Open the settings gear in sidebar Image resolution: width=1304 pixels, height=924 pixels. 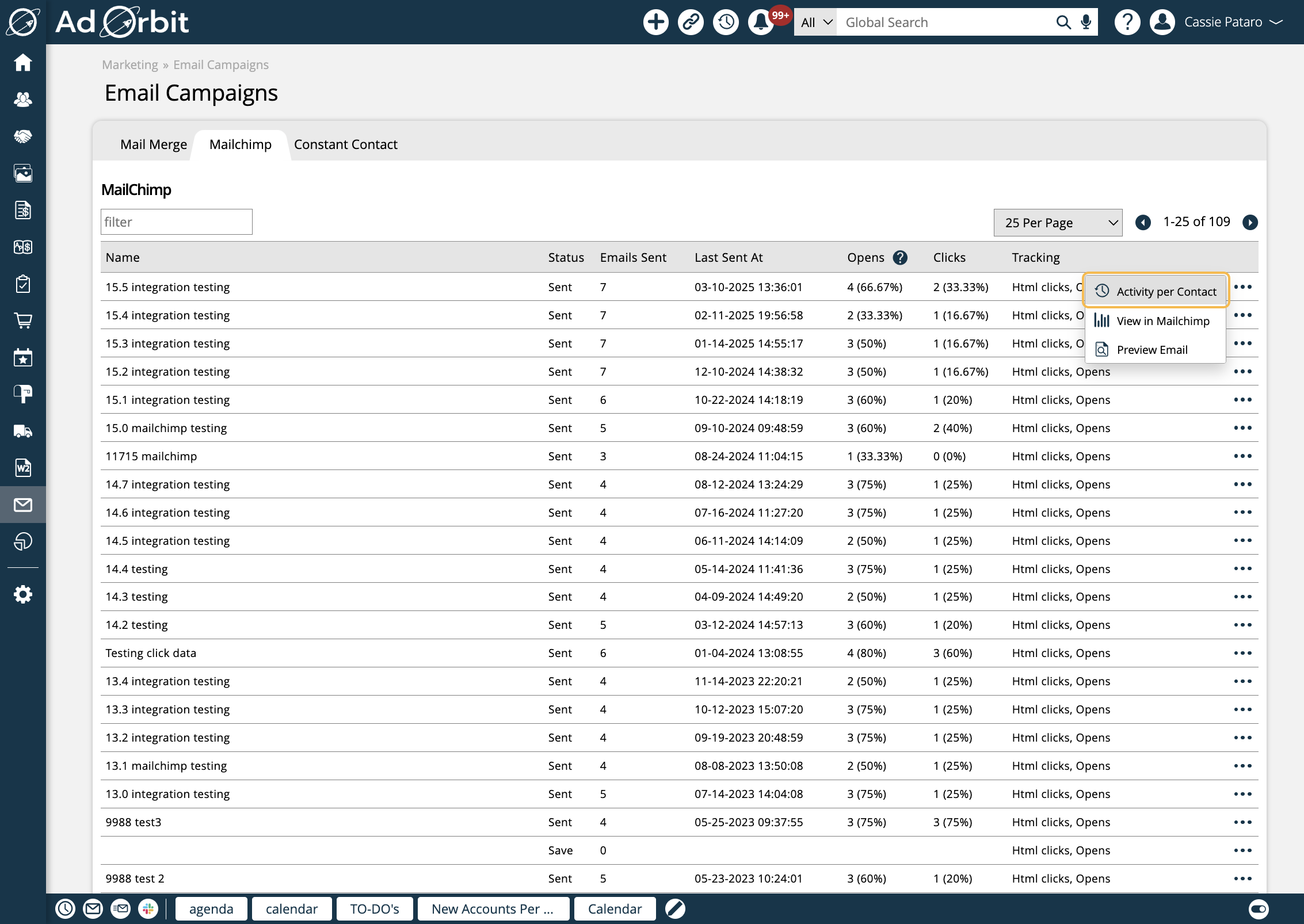23,594
